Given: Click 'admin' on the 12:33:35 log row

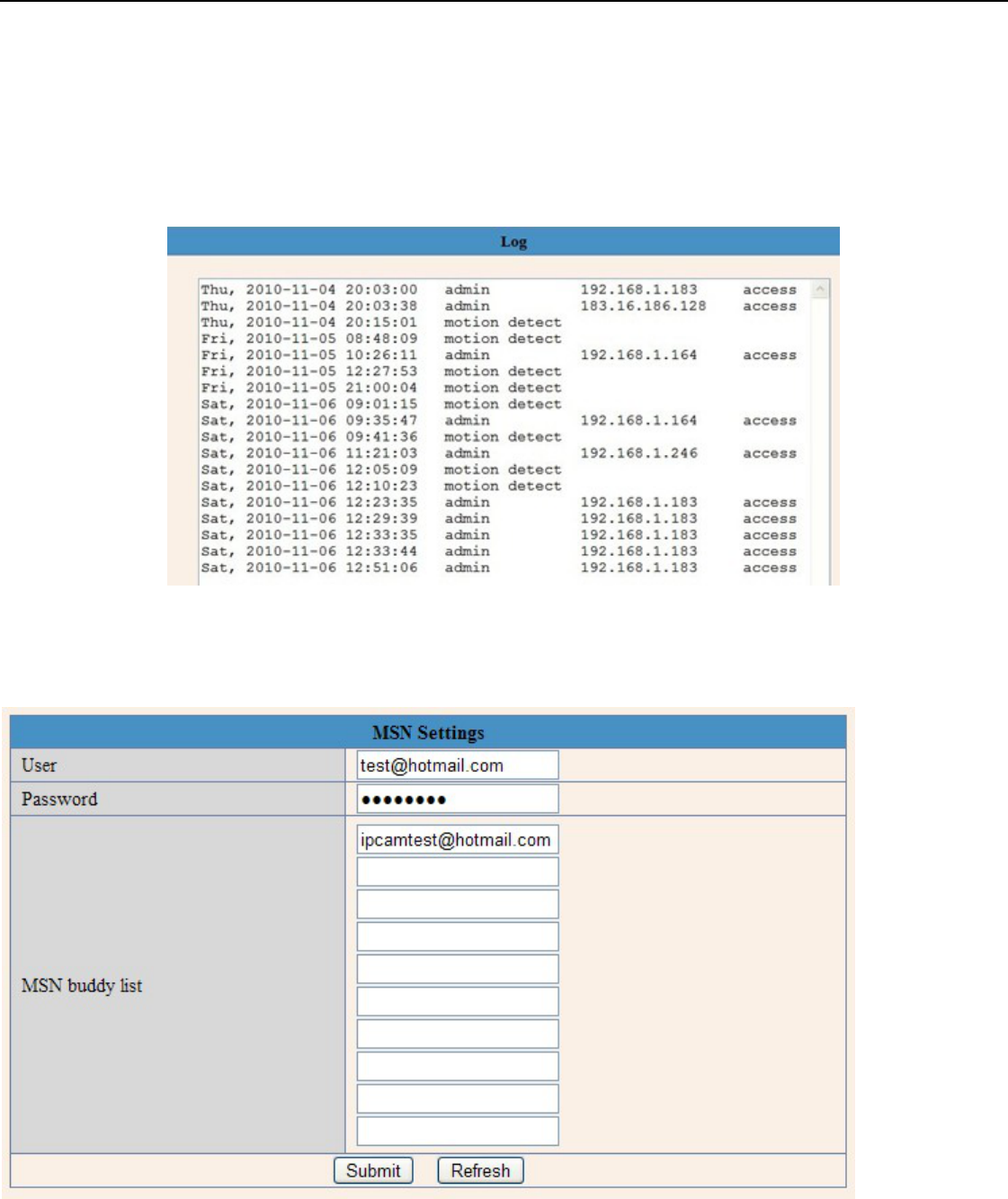Looking at the screenshot, I should (x=467, y=534).
